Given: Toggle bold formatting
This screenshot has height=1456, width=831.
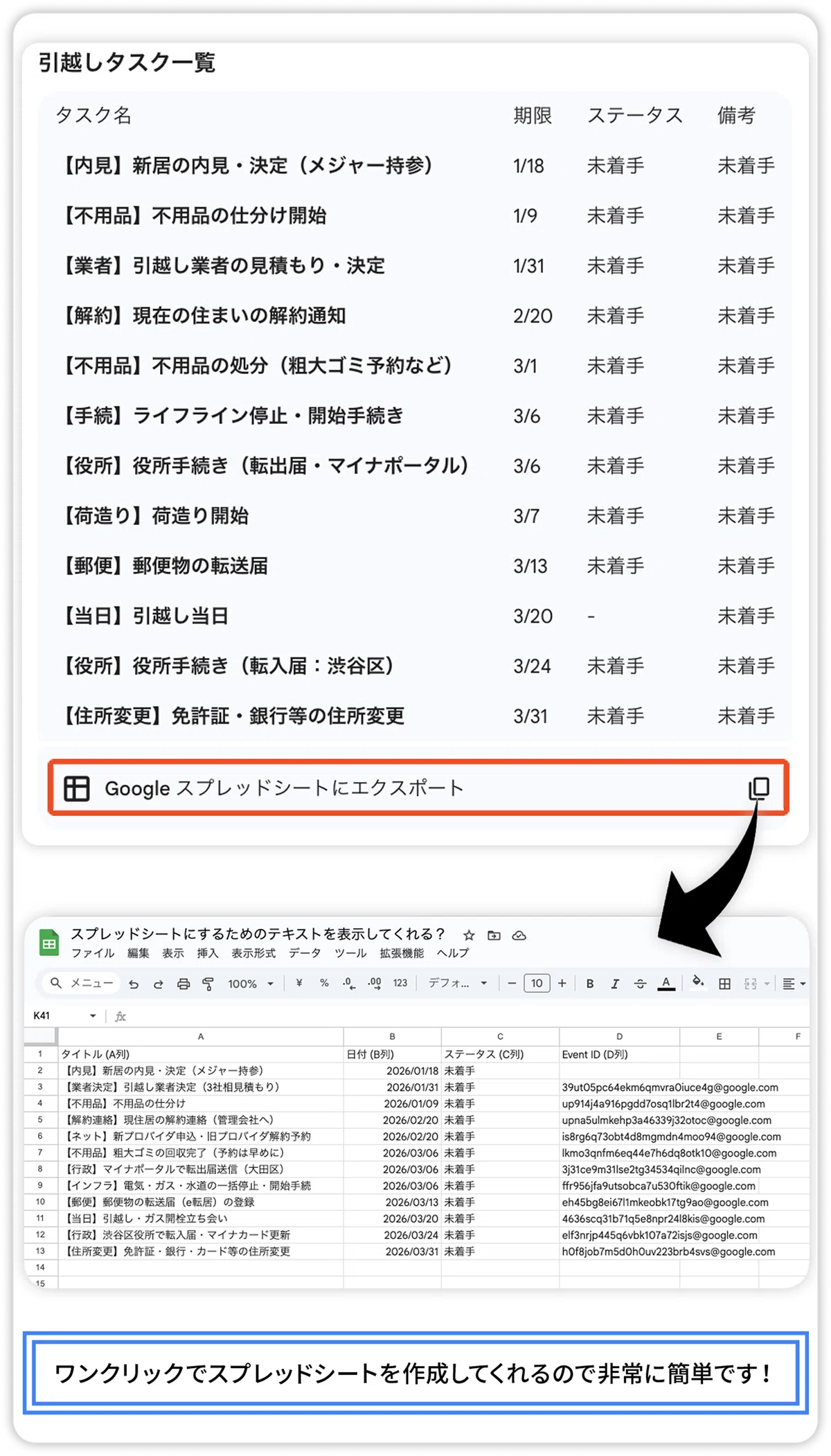Looking at the screenshot, I should point(590,984).
